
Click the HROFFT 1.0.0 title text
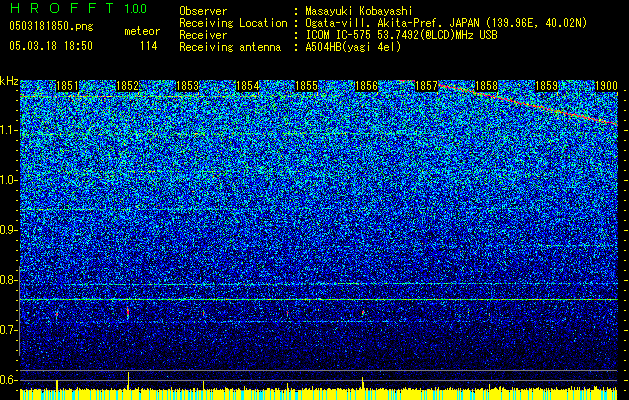tap(78, 8)
